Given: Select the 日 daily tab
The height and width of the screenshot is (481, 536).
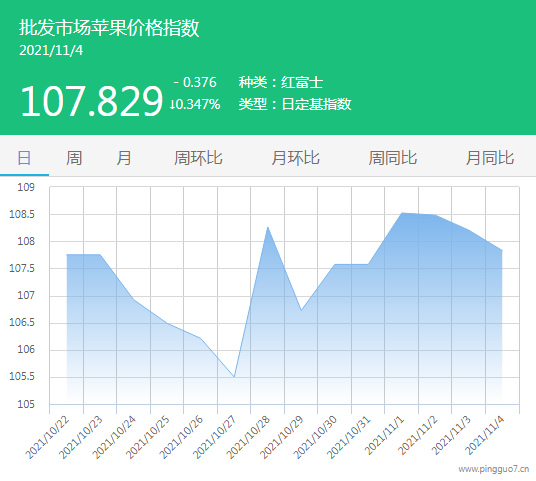Looking at the screenshot, I should pyautogui.click(x=24, y=158).
